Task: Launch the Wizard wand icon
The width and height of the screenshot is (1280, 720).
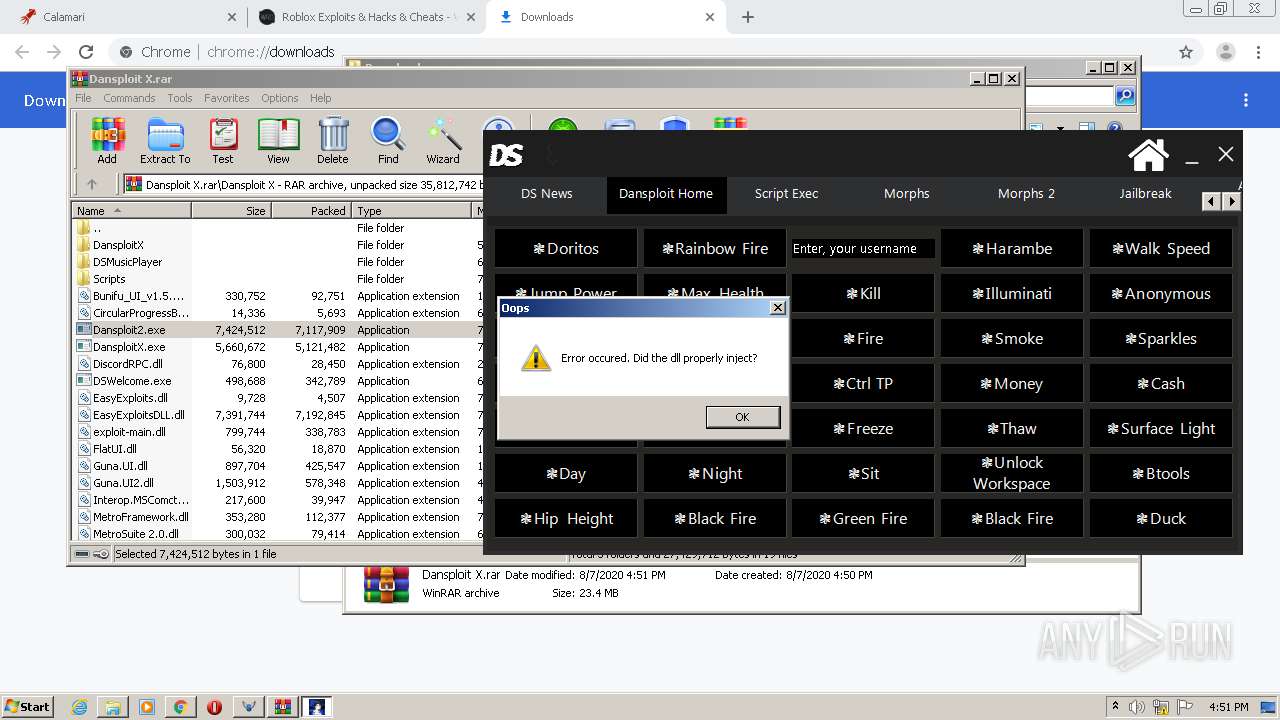Action: [443, 140]
